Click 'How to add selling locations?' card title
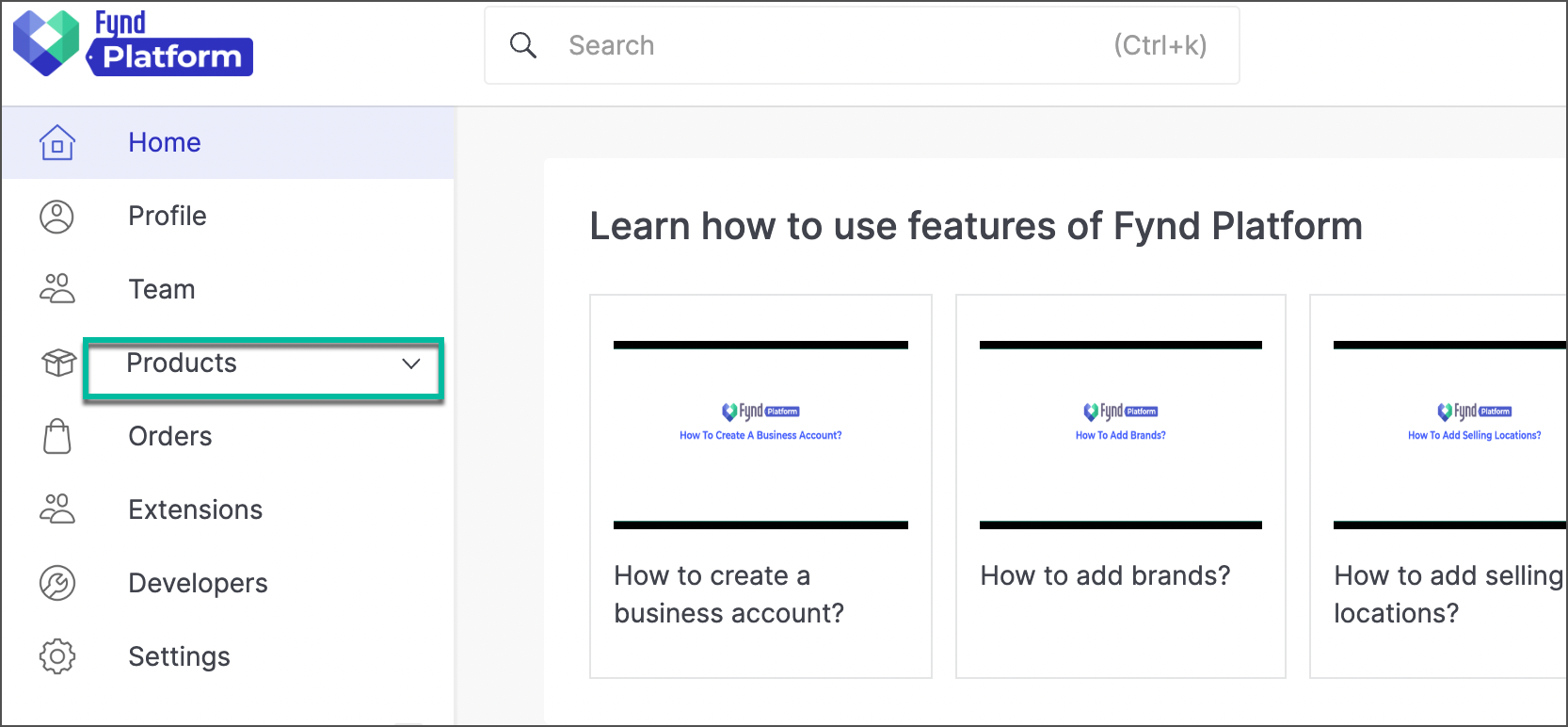The image size is (1568, 727). coord(1449,594)
